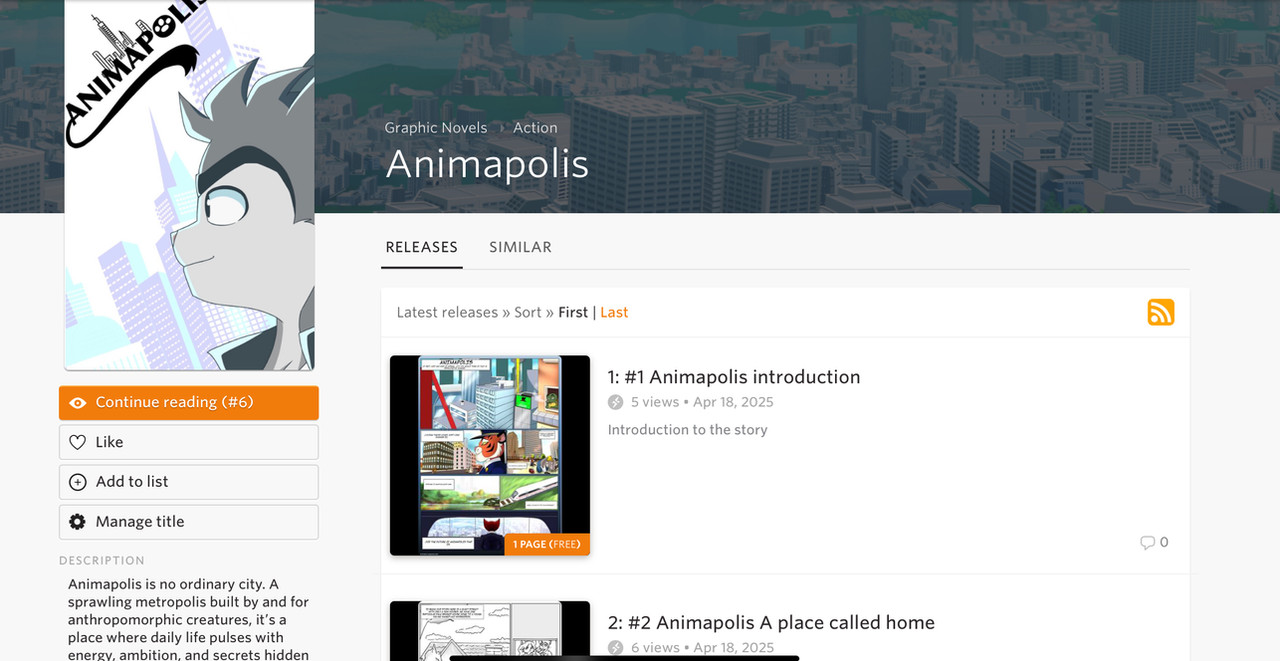Image resolution: width=1280 pixels, height=661 pixels.
Task: Click the comment count 0 on release #1
Action: click(x=1164, y=543)
